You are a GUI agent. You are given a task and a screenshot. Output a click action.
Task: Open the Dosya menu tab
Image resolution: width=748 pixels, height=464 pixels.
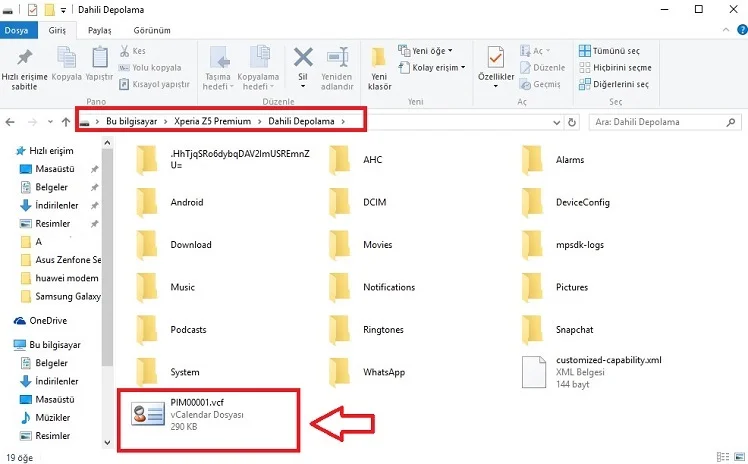[x=17, y=31]
